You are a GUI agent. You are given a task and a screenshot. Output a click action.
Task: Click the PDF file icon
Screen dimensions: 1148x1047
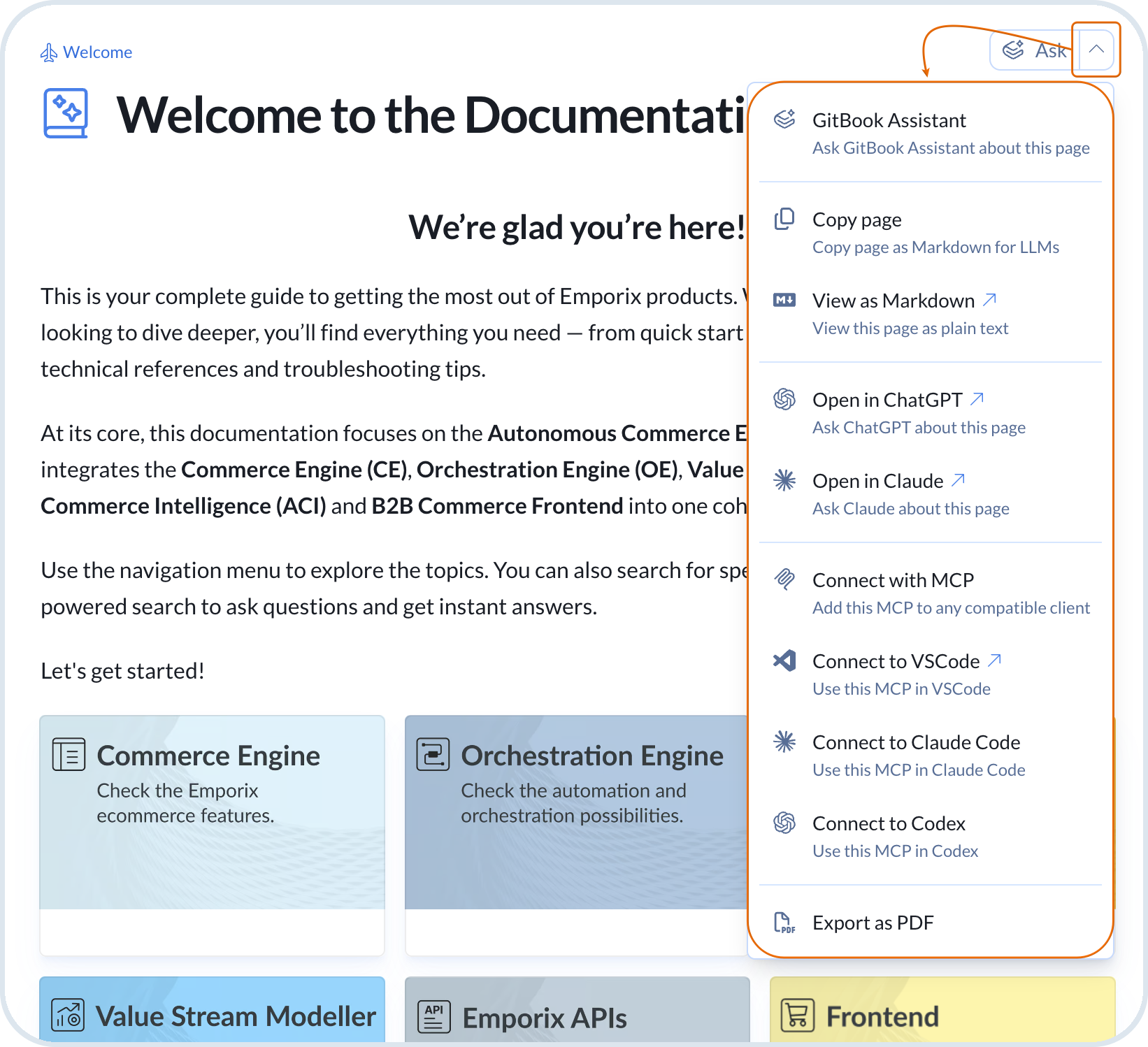tap(784, 923)
